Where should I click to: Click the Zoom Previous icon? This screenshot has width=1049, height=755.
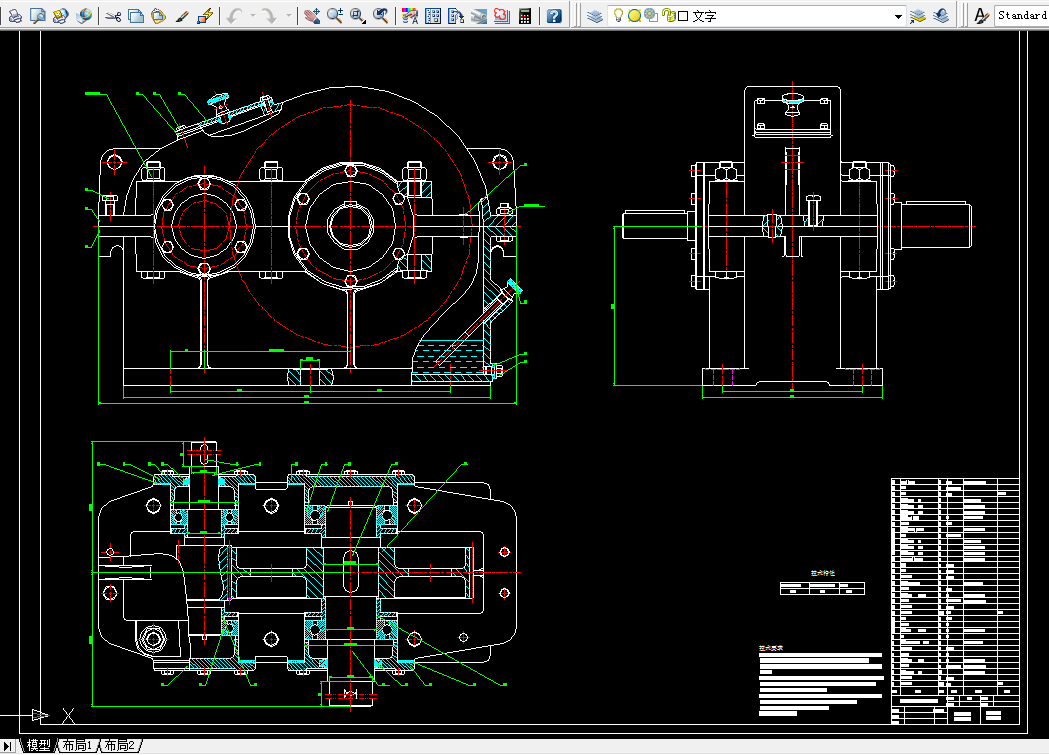pos(381,15)
